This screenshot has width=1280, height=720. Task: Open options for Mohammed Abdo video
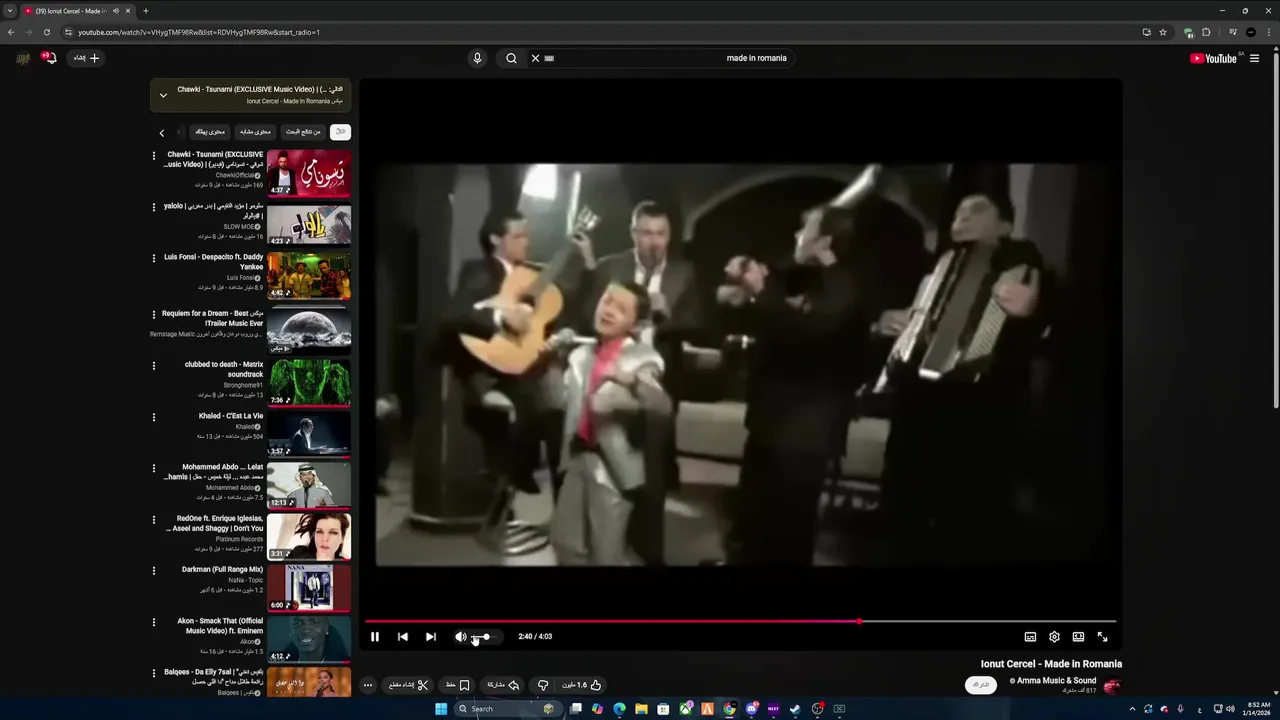[154, 468]
